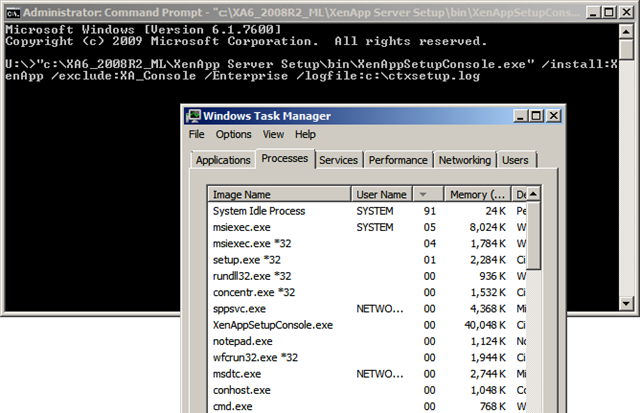Open the Help menu in Task Manager

point(305,134)
